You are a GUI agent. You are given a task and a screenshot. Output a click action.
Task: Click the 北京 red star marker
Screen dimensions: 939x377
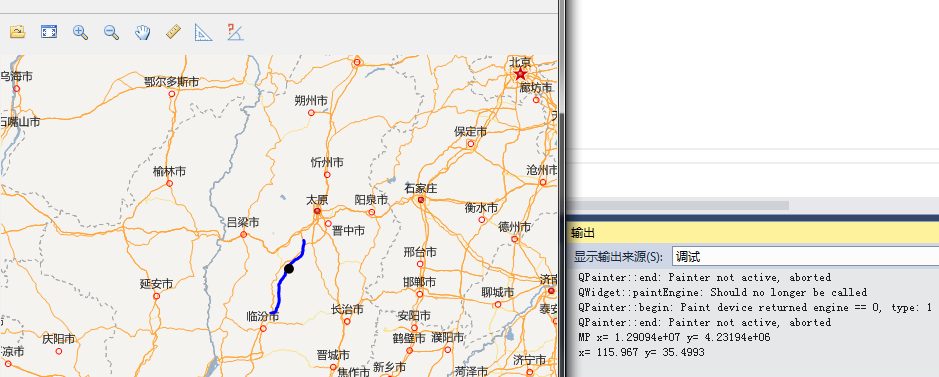(x=520, y=74)
